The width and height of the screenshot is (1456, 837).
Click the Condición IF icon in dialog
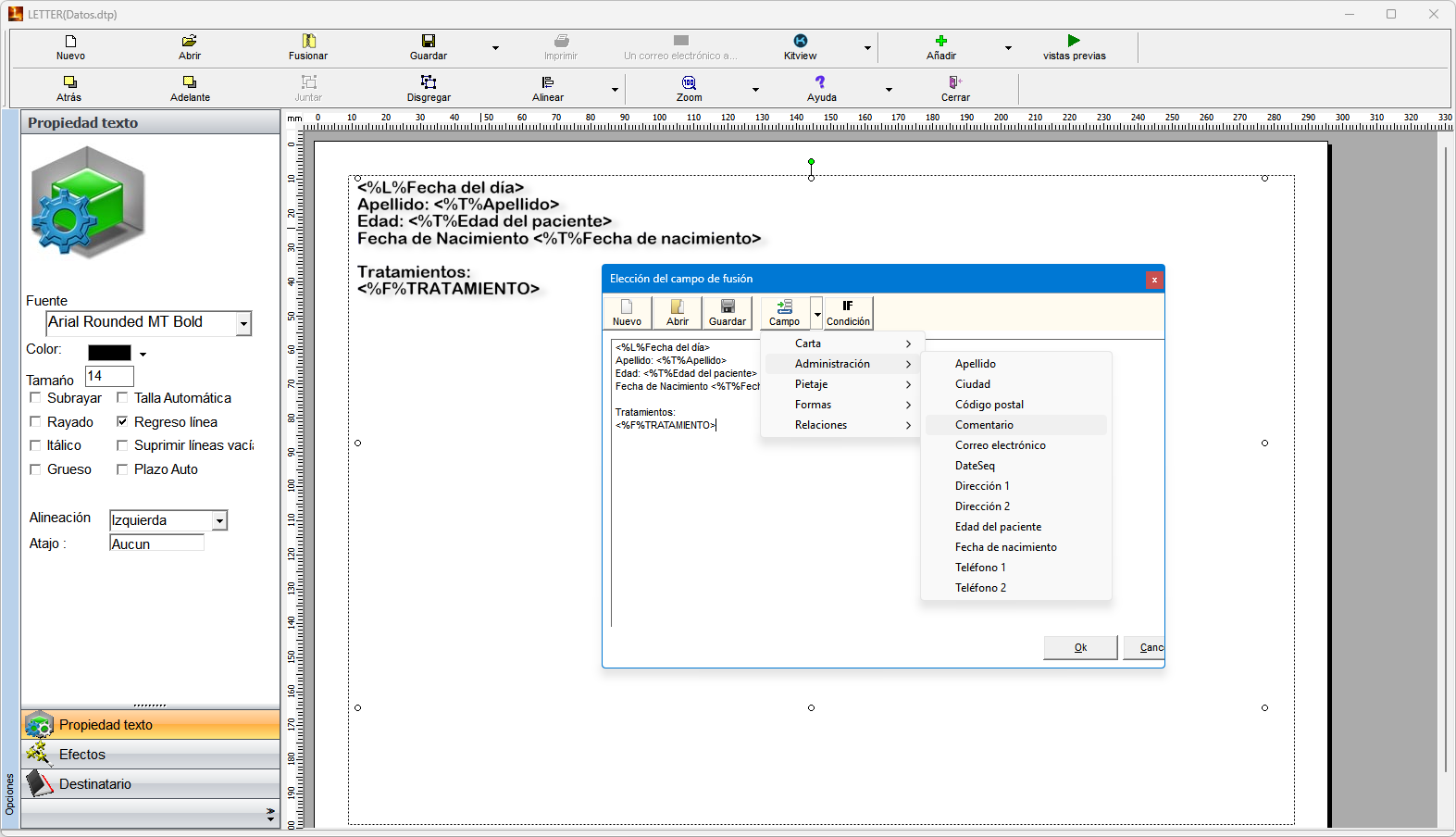(848, 306)
